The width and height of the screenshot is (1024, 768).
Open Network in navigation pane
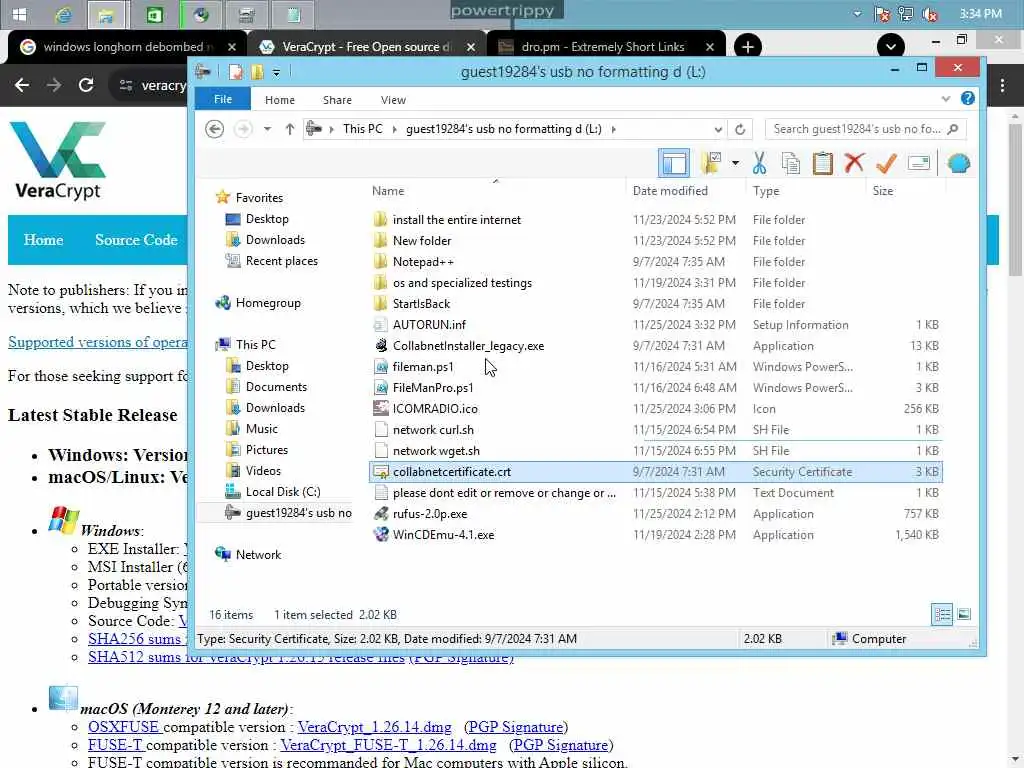tap(258, 554)
